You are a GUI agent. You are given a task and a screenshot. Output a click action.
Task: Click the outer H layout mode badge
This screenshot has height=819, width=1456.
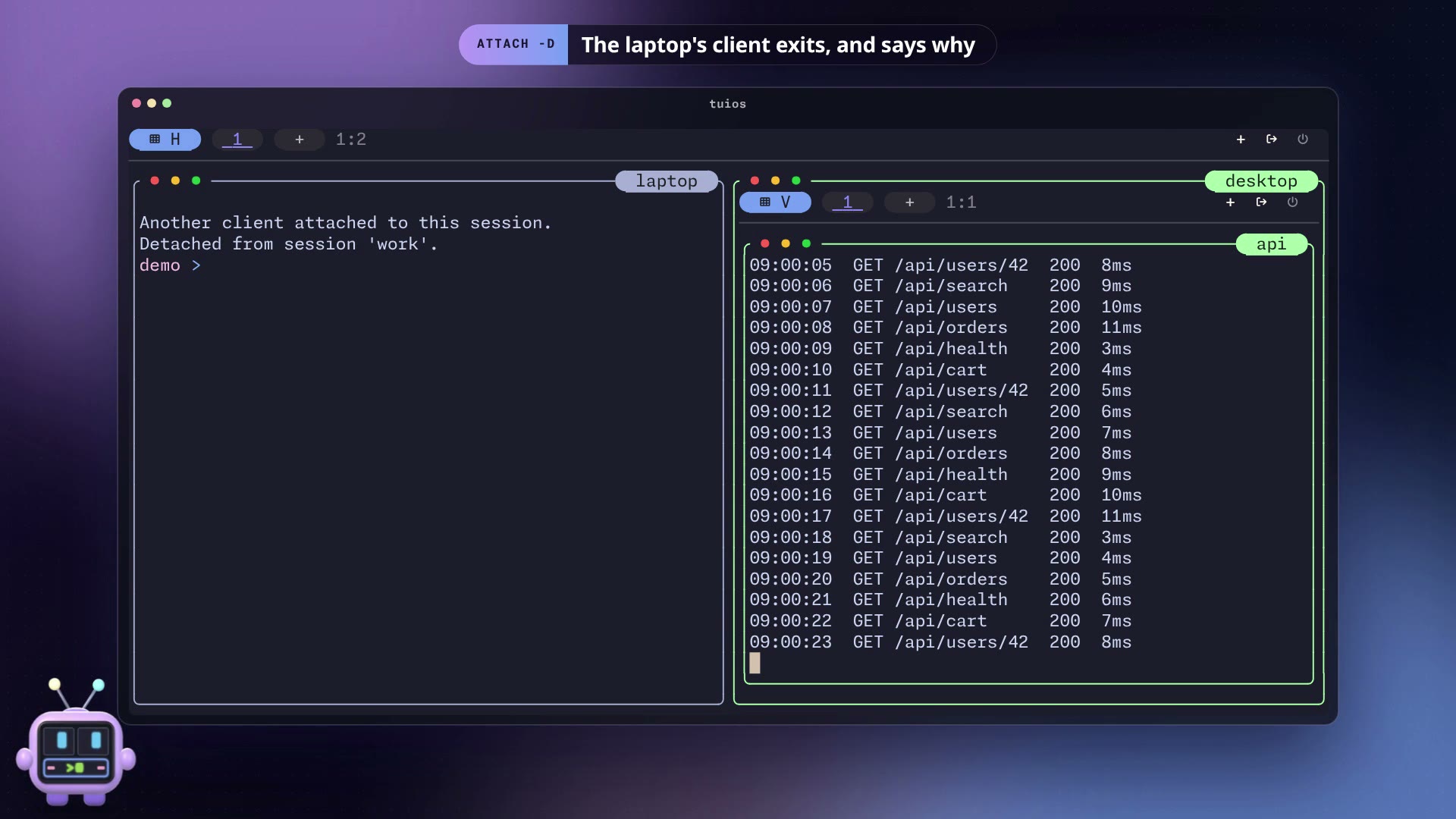click(165, 140)
